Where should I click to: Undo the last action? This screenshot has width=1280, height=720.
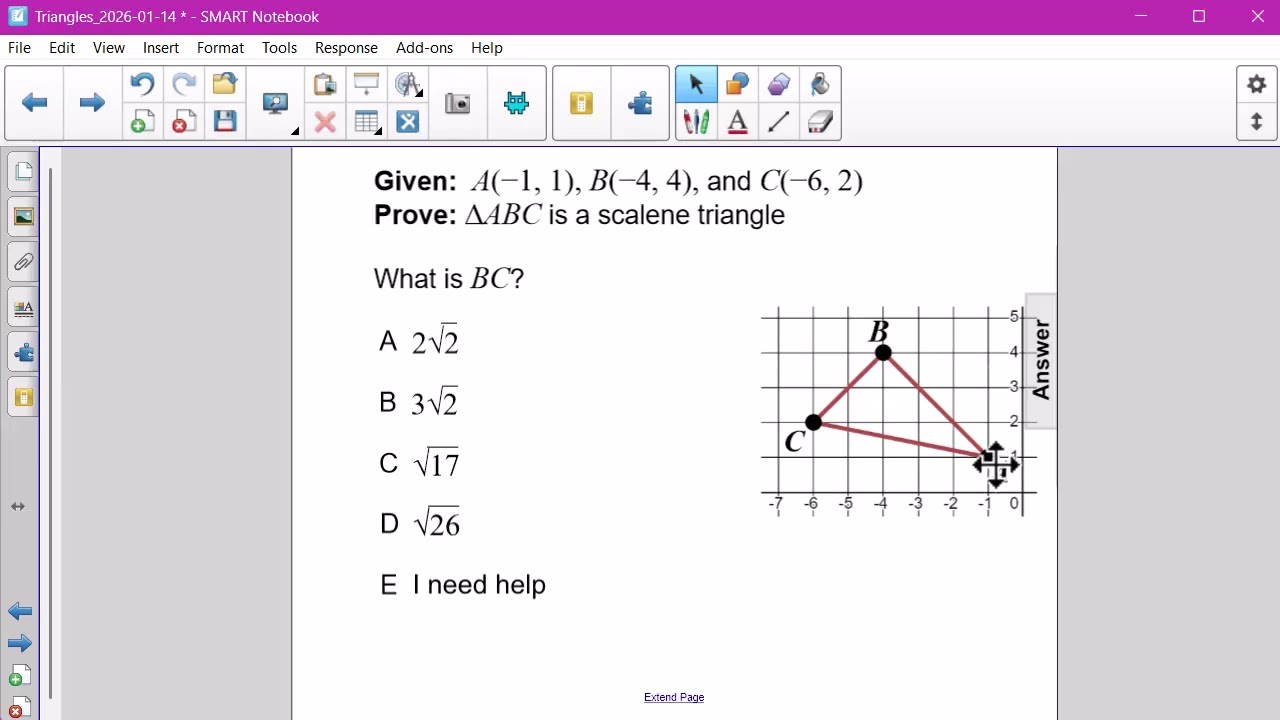[x=142, y=84]
